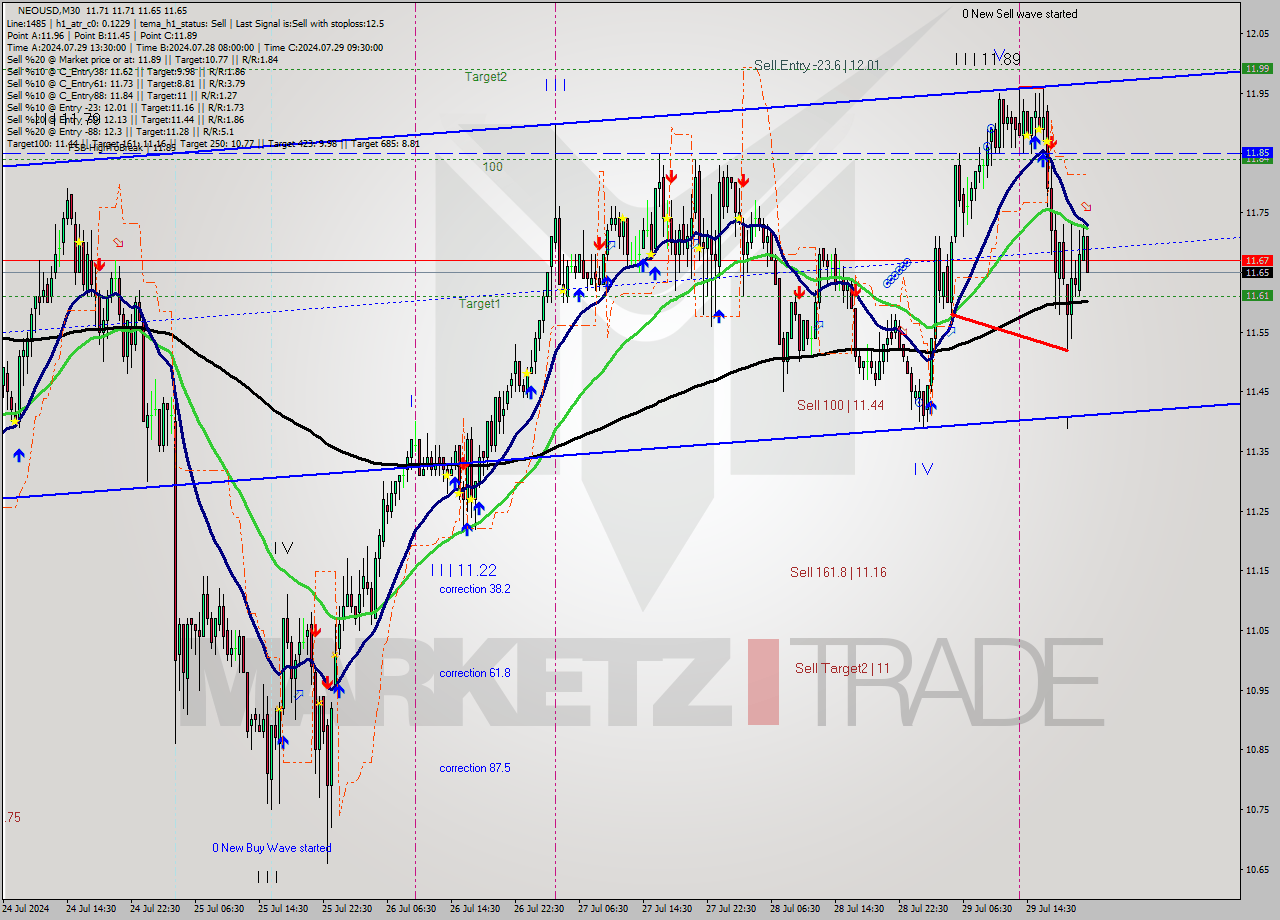Viewport: 1280px width, 920px height.
Task: Click the '27 Jul 22:30' time axis label
Action: point(730,909)
